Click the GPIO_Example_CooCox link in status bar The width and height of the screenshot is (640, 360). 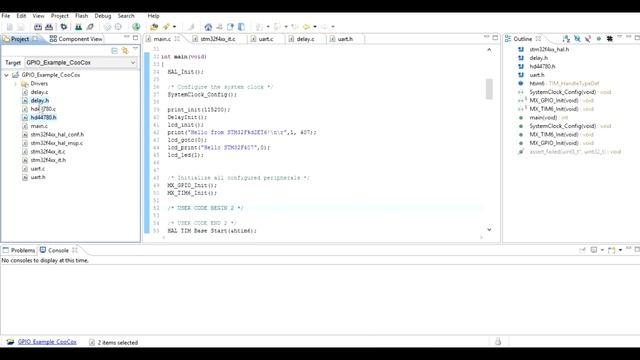(47, 342)
